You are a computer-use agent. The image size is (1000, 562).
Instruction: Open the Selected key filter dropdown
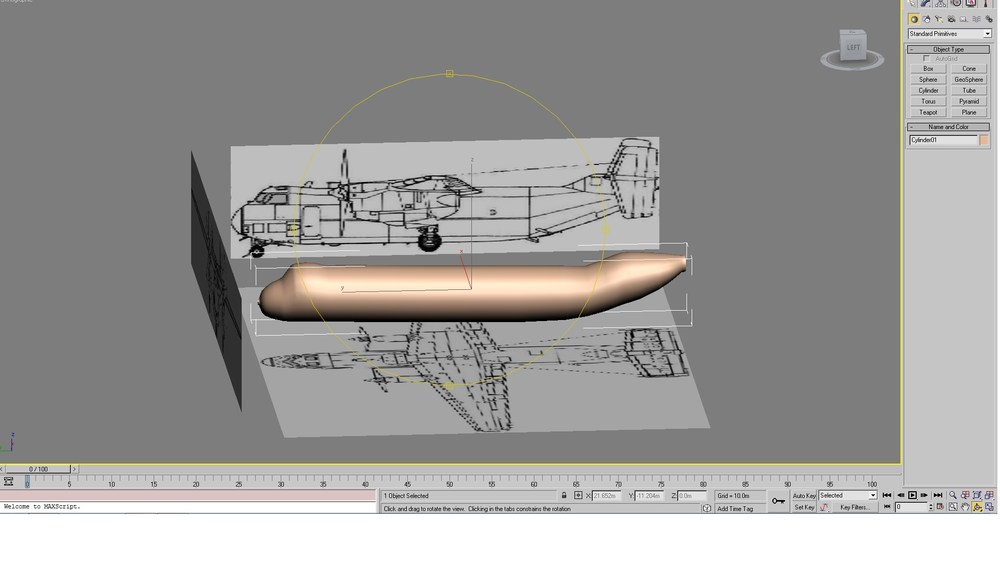[848, 496]
